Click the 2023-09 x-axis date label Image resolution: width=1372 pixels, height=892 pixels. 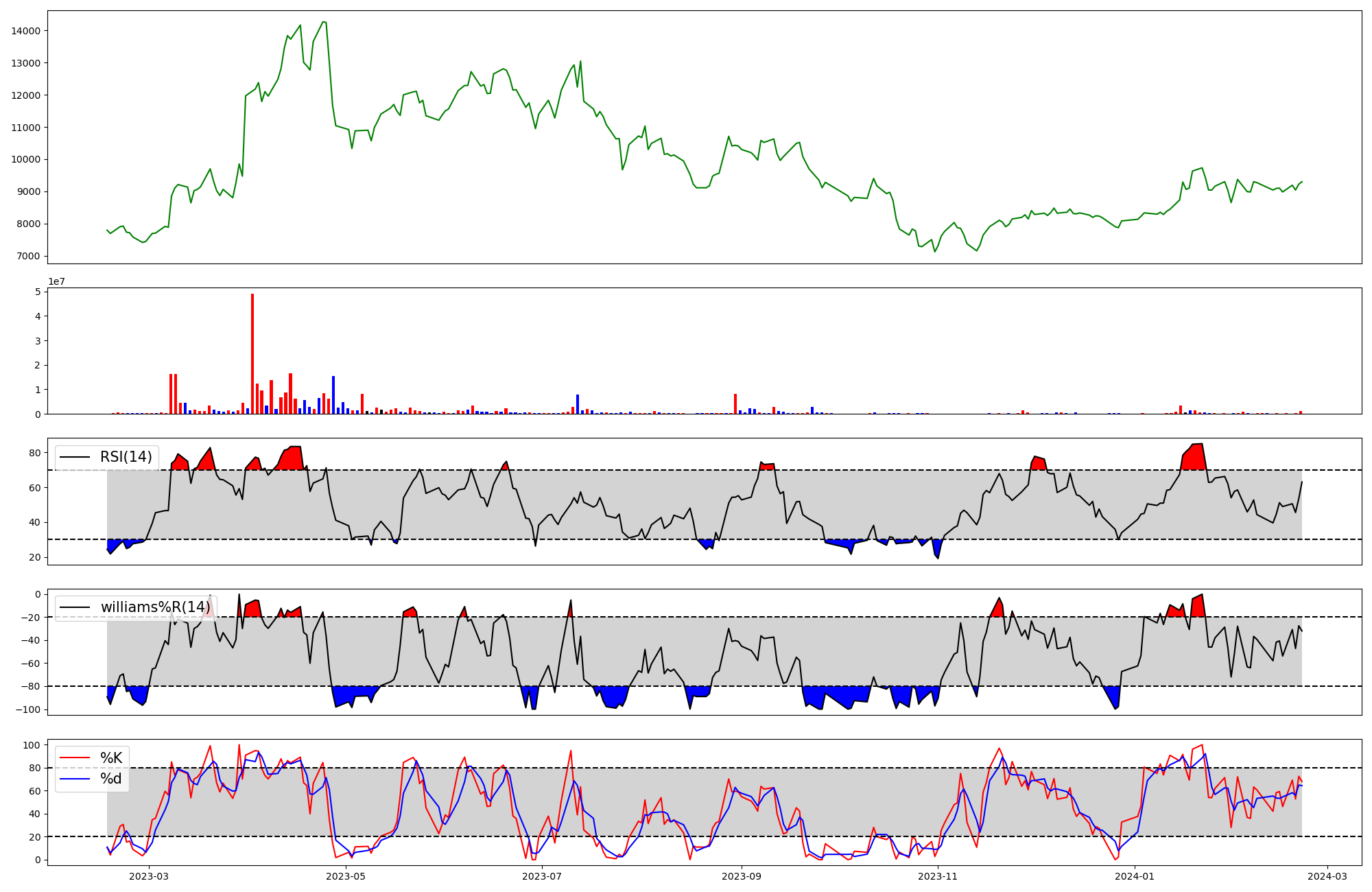[x=742, y=876]
